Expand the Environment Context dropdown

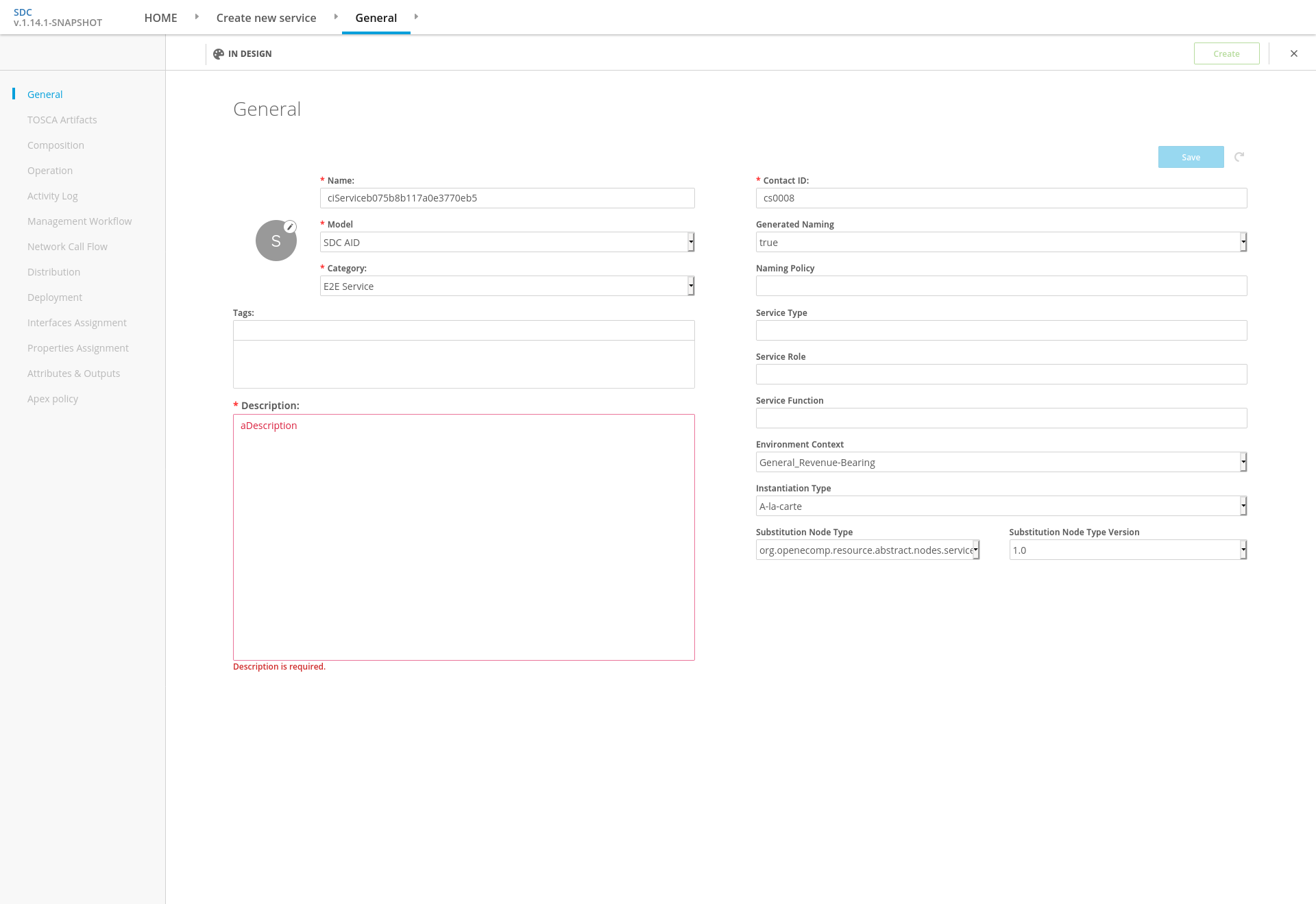click(1001, 462)
